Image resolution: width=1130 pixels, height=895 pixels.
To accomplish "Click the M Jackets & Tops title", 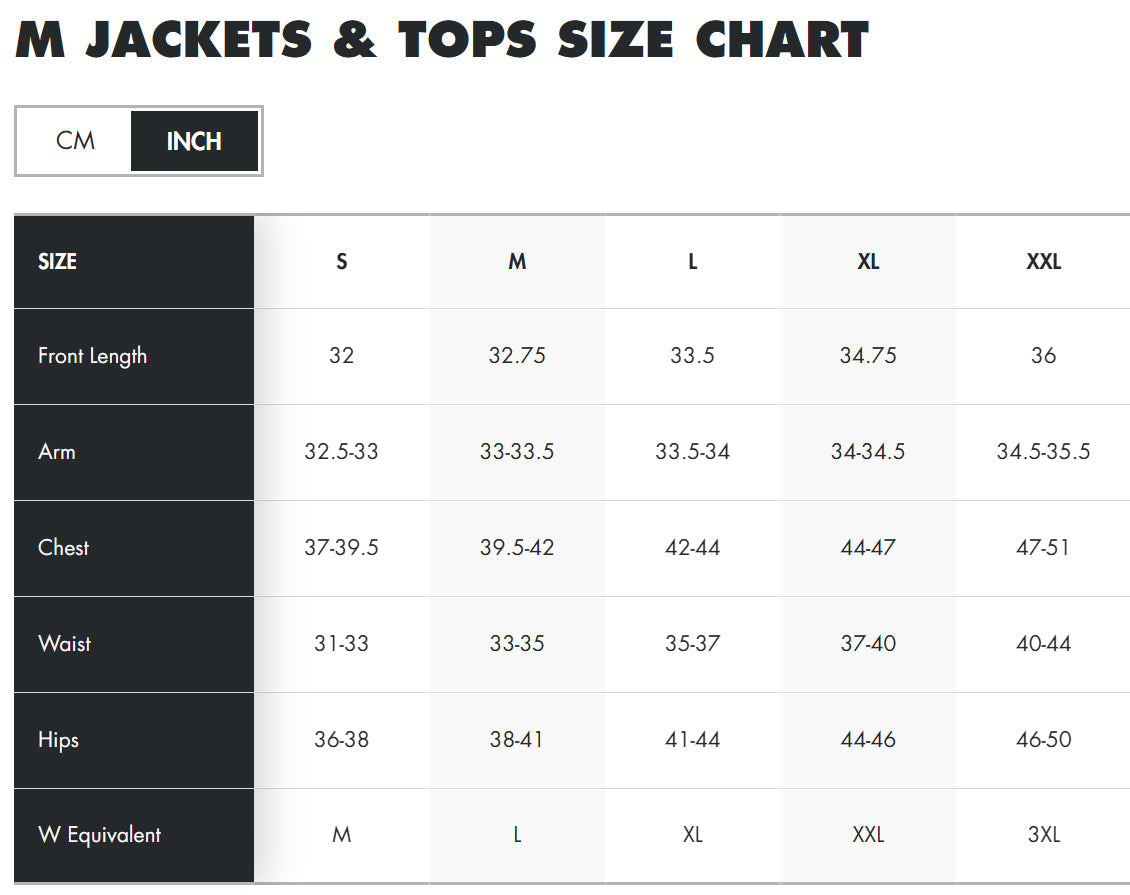I will click(x=442, y=40).
